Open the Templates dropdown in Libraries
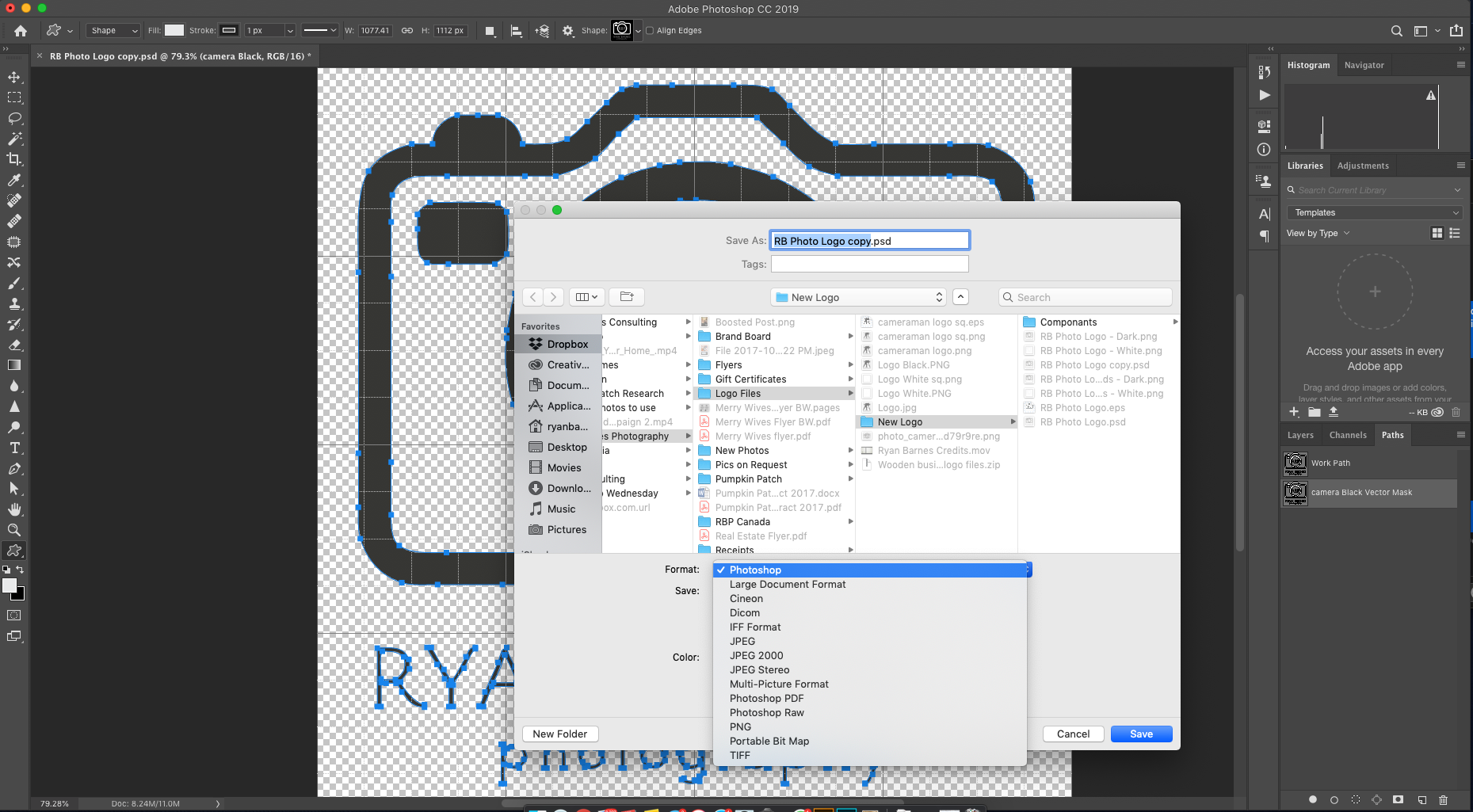The height and width of the screenshot is (812, 1473). click(x=1375, y=212)
